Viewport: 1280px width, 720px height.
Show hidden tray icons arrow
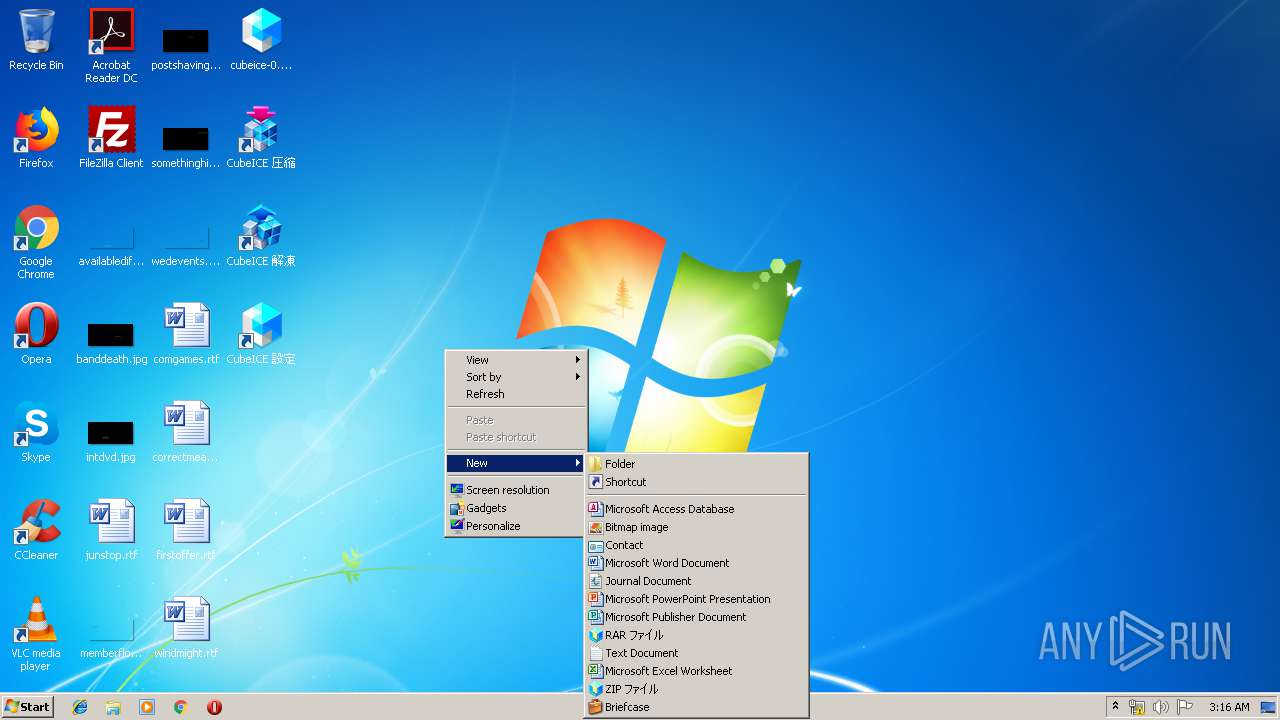[1115, 707]
